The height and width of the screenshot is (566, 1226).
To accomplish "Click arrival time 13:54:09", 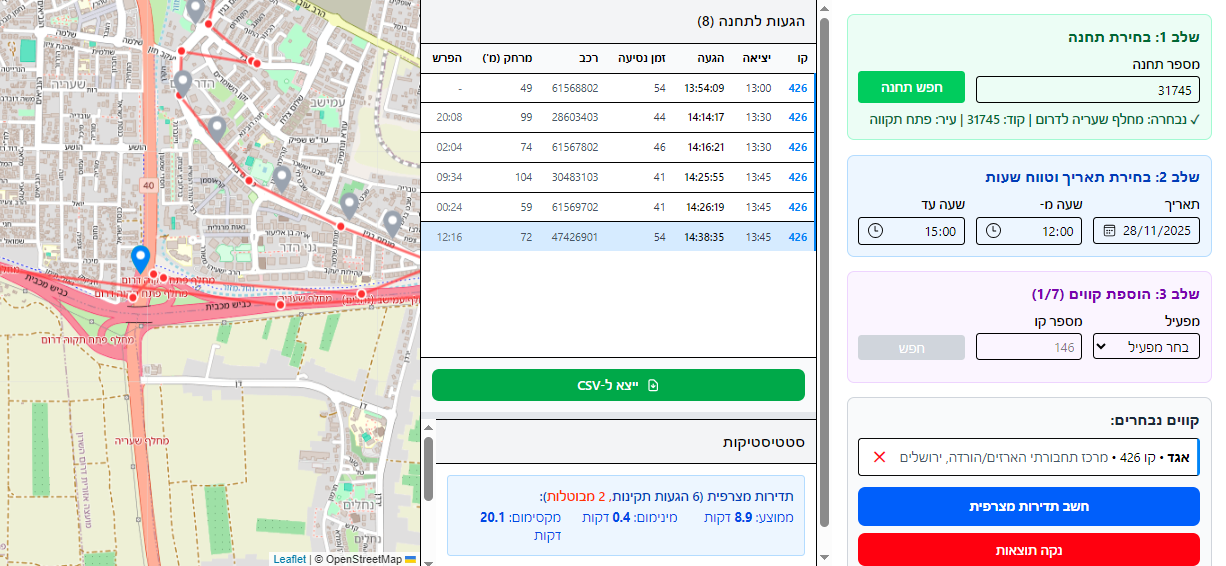I will click(704, 88).
